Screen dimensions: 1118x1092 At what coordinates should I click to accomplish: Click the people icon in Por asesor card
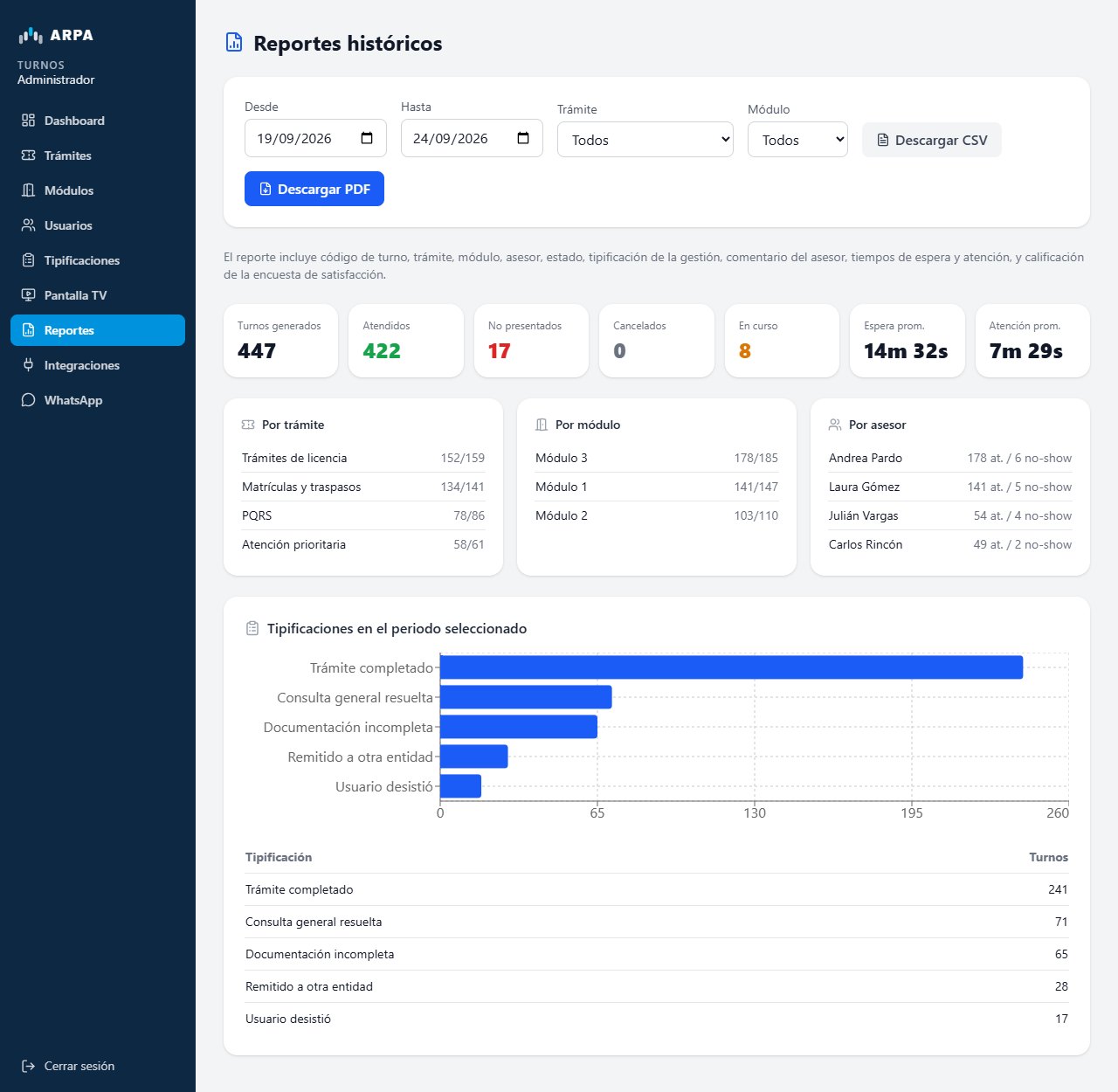(x=835, y=425)
